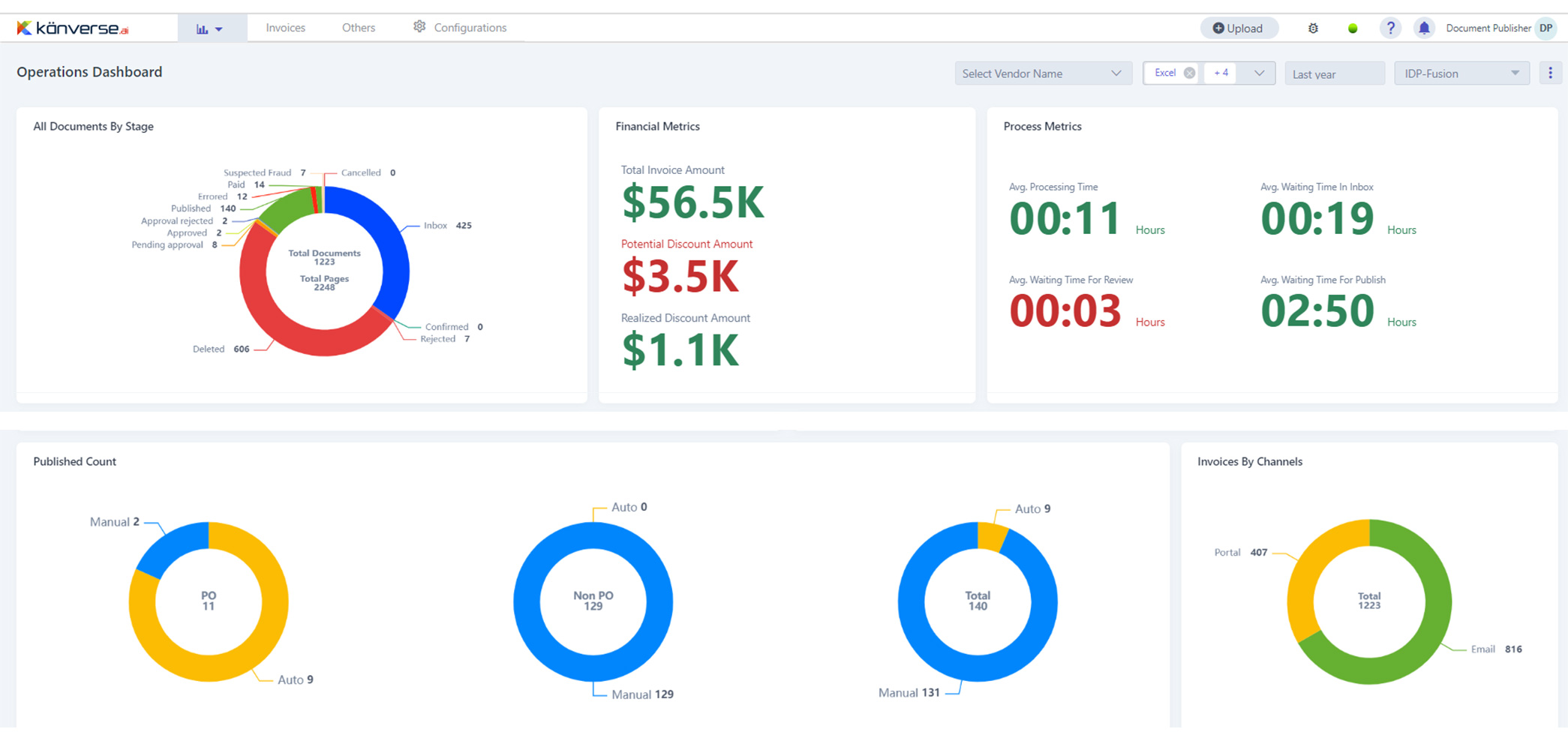This screenshot has height=750, width=1568.
Task: Click the Upload button
Action: (x=1238, y=28)
